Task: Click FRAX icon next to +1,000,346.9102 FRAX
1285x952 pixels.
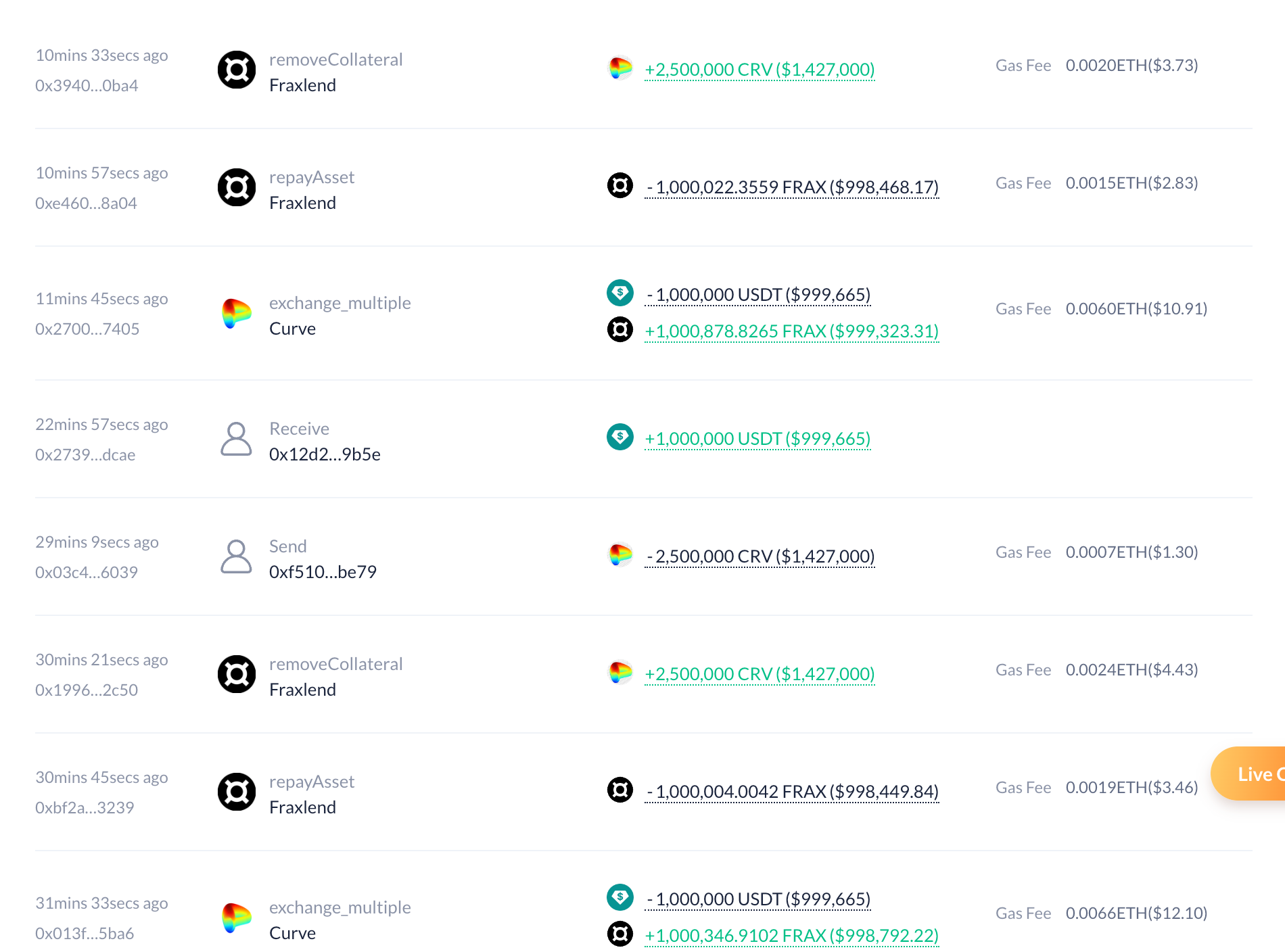Action: tap(620, 934)
